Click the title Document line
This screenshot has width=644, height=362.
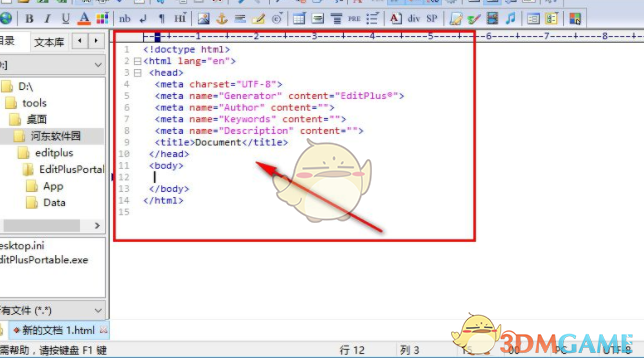(x=221, y=142)
